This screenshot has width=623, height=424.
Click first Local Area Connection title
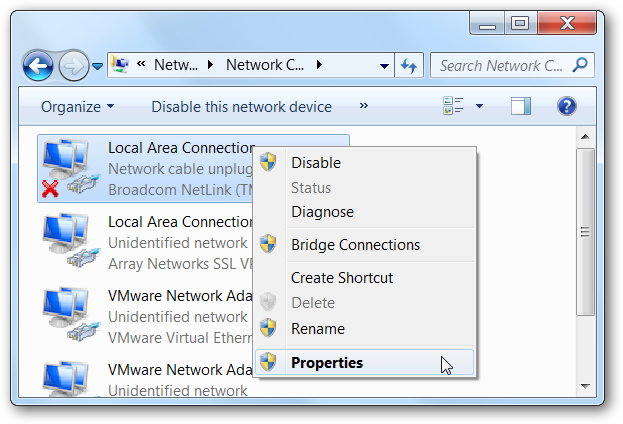click(x=181, y=148)
